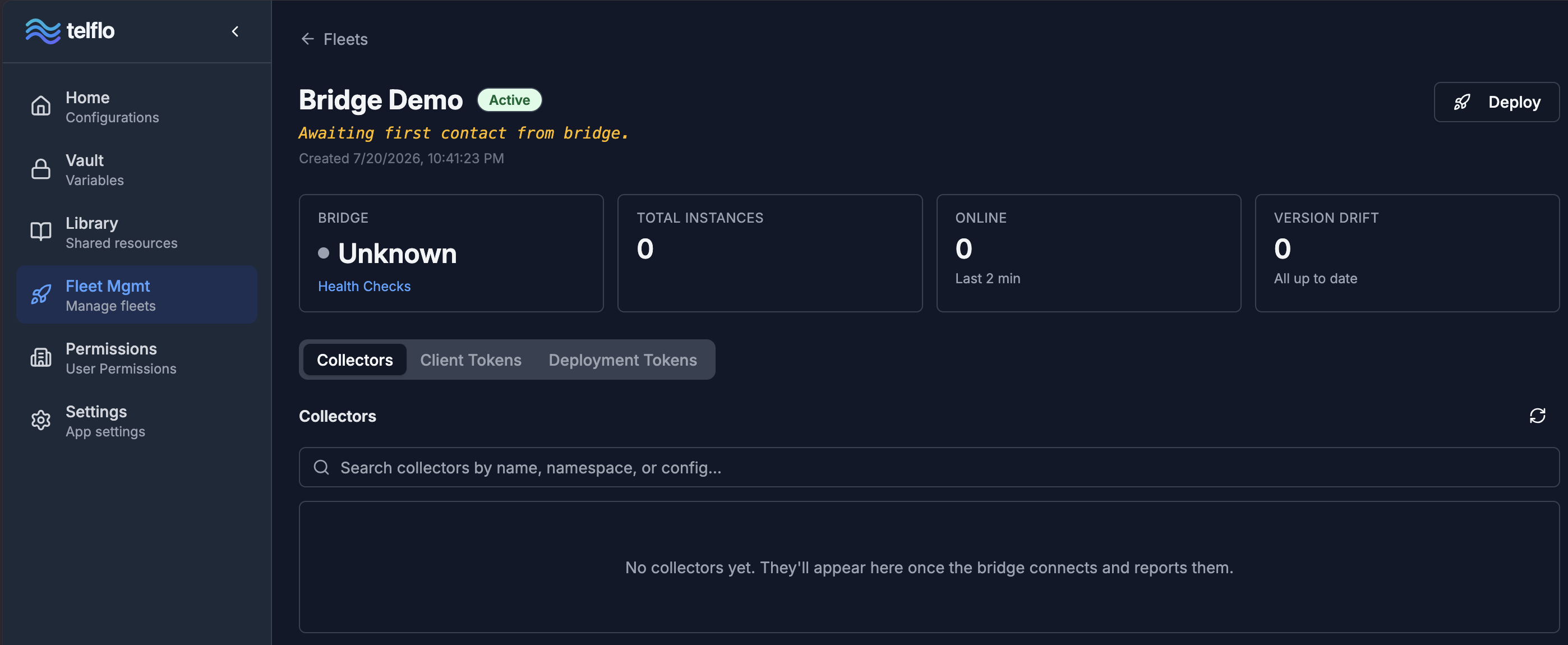Click the Home house icon

[41, 106]
